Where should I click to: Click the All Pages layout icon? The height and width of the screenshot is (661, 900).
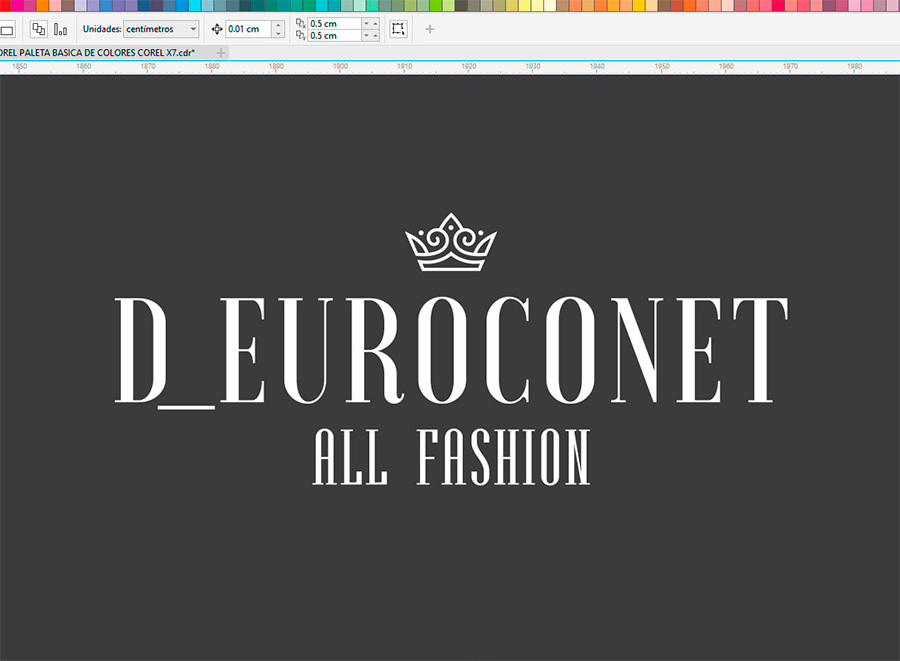(x=38, y=29)
